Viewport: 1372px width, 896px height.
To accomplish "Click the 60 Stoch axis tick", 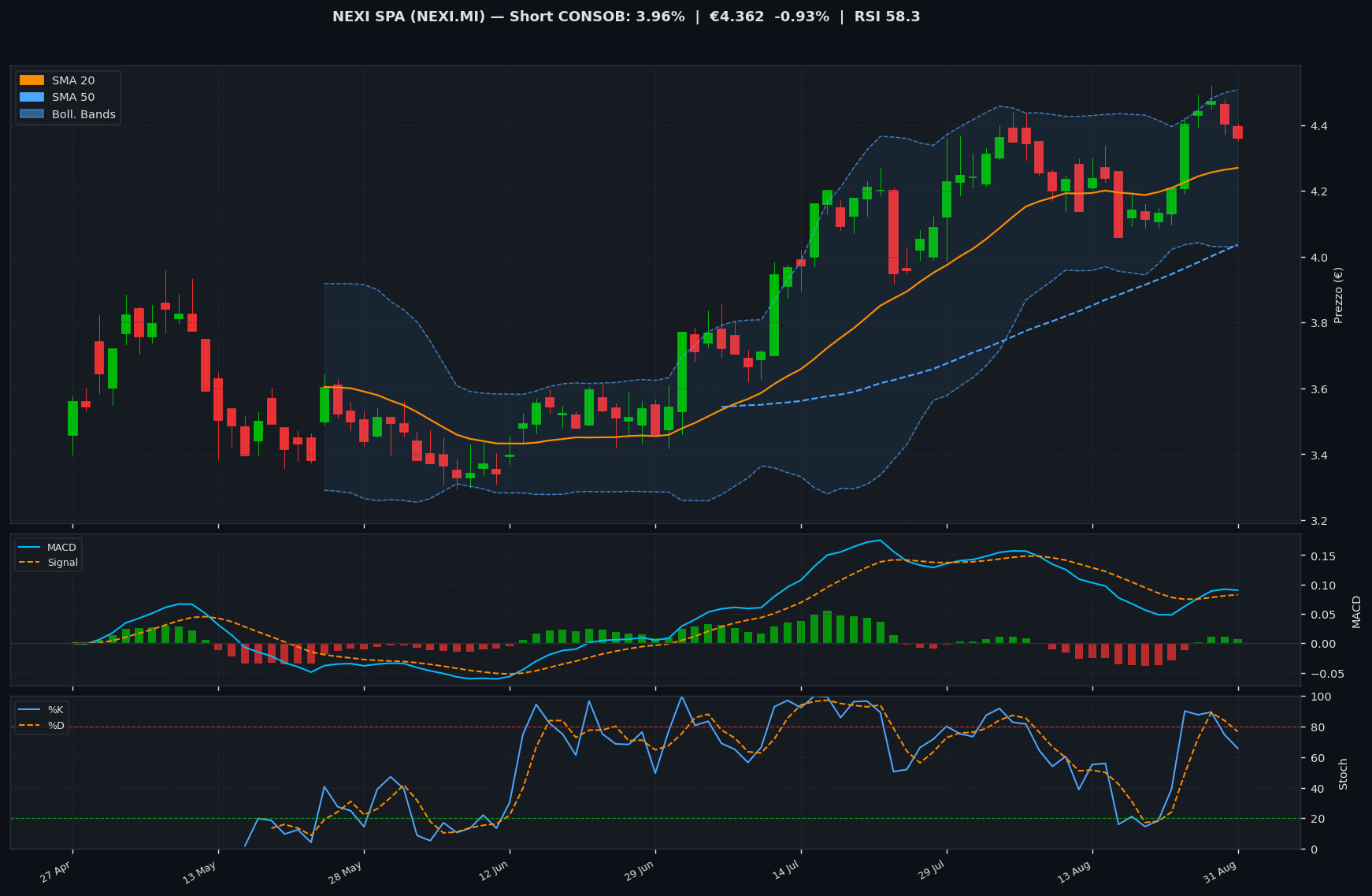I will 1316,758.
